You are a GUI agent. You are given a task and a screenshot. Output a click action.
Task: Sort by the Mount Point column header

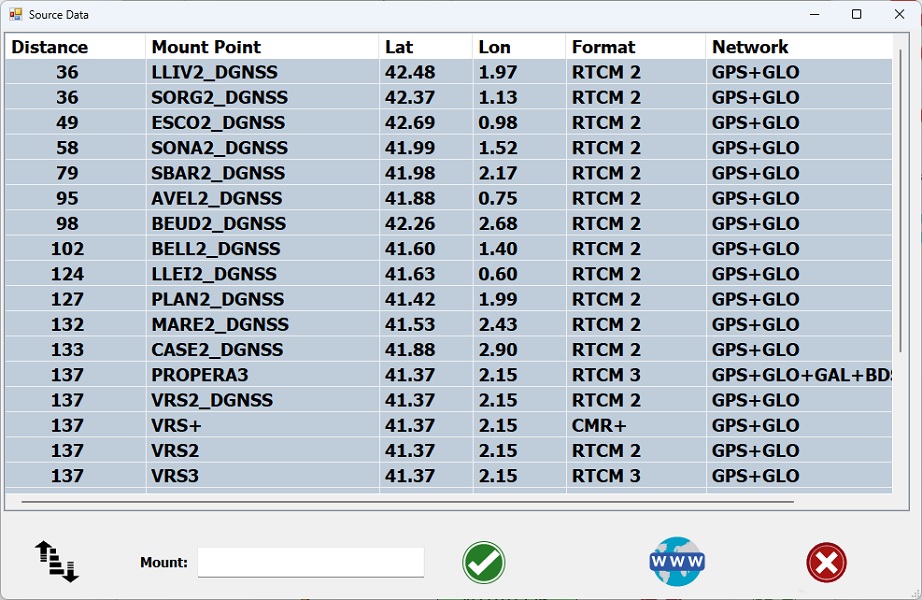pos(206,47)
